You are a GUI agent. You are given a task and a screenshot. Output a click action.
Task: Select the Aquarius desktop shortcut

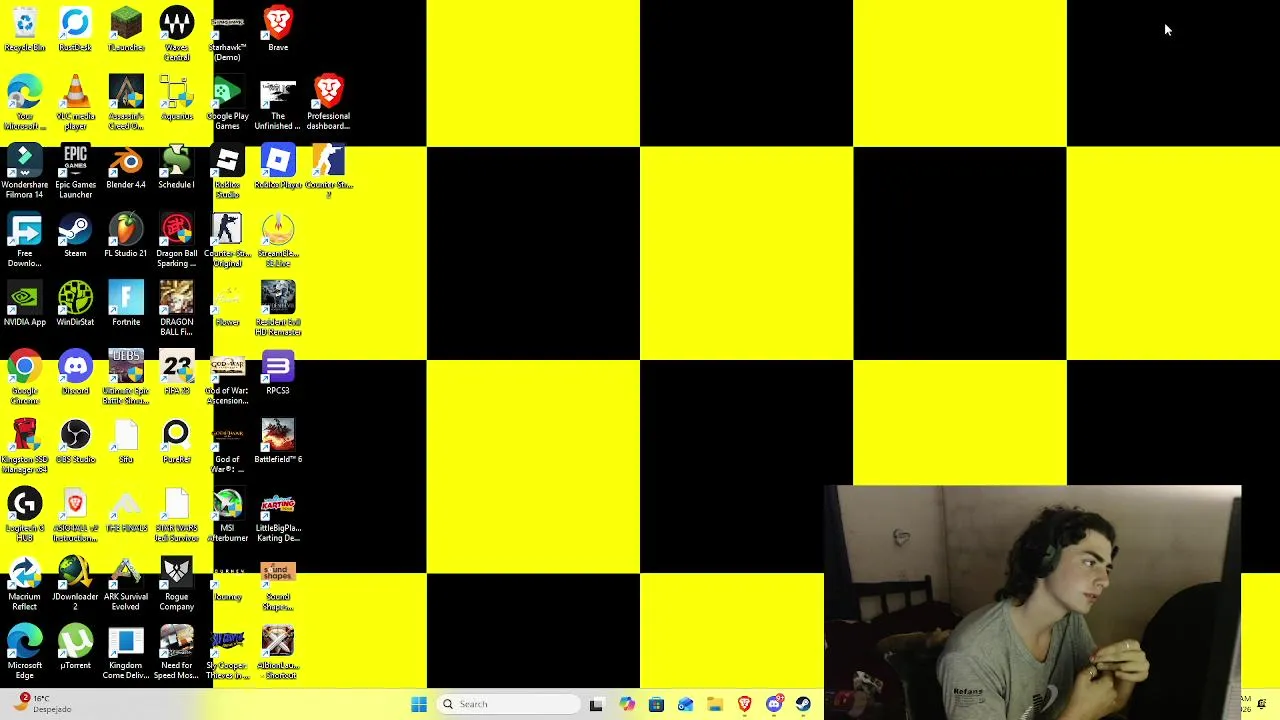tap(176, 98)
